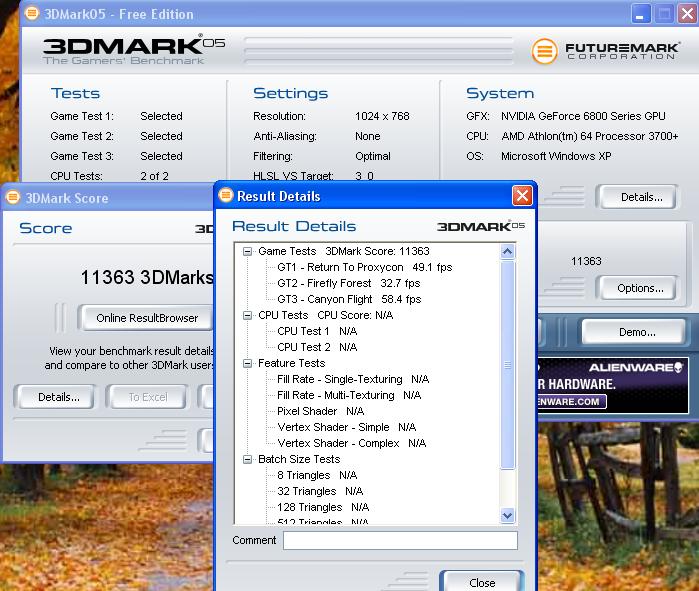Open Details in the 3DMark Score window
699x591 pixels.
coord(58,397)
